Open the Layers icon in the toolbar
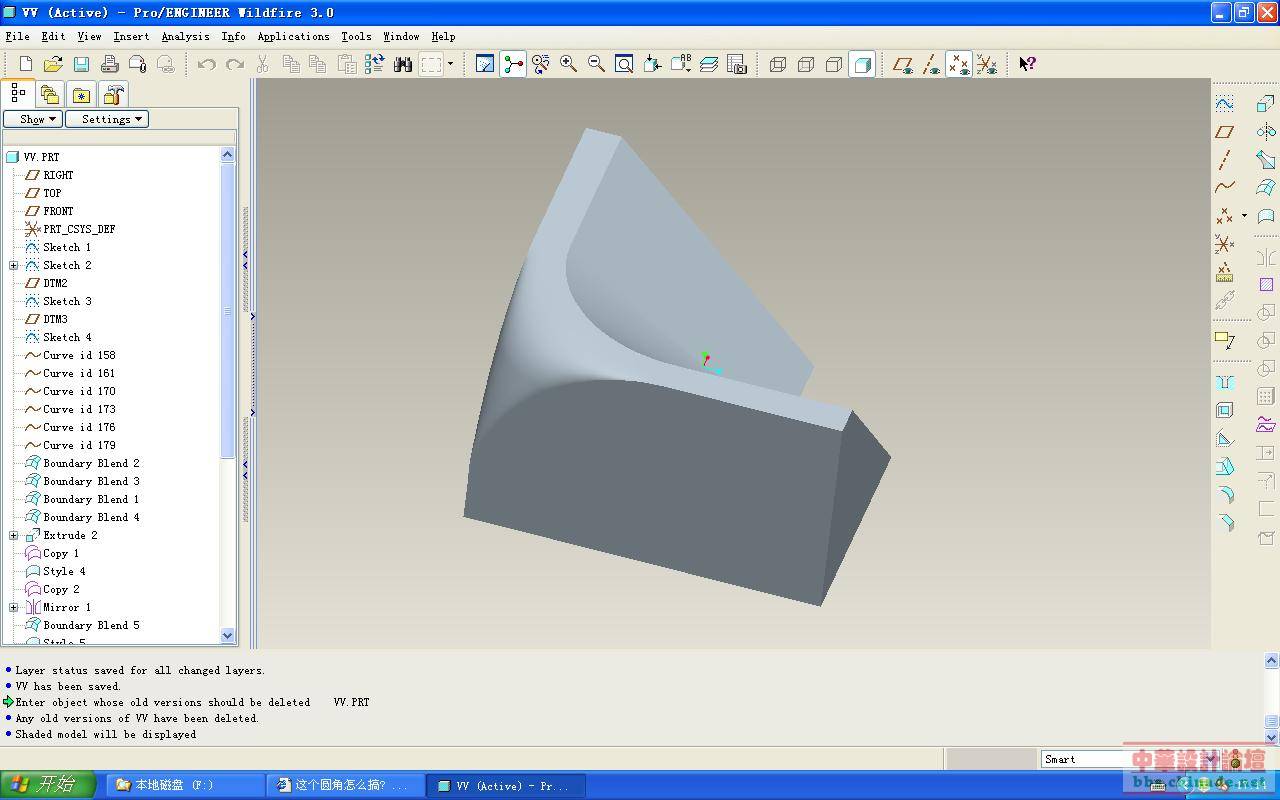Screen dimensions: 1280x800 709,64
